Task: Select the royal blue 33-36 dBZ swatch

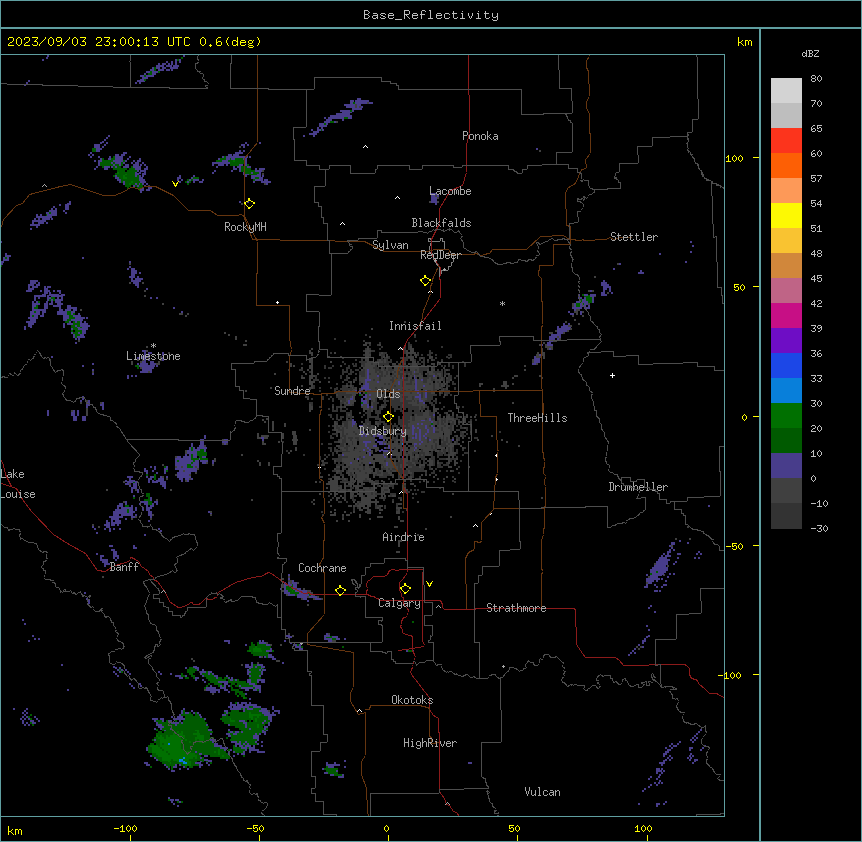Action: point(786,365)
